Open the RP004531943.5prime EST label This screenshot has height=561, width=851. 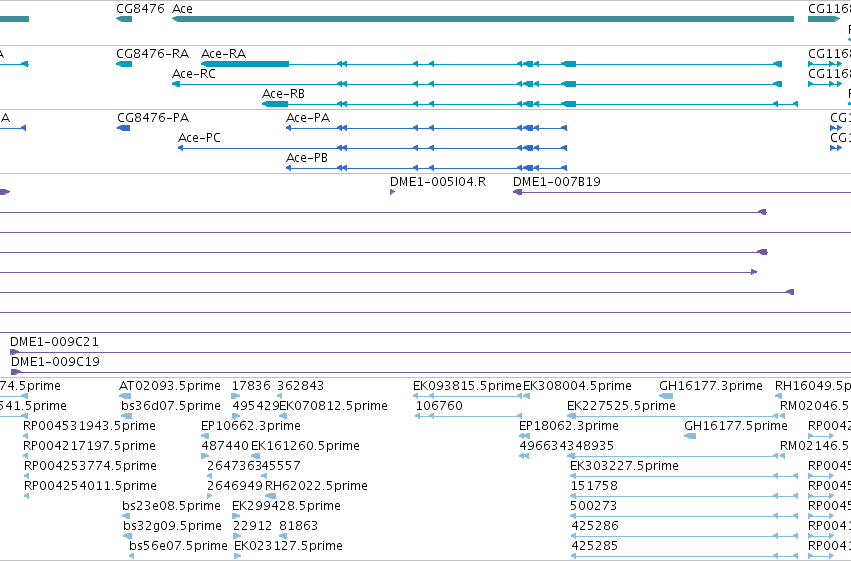point(89,426)
